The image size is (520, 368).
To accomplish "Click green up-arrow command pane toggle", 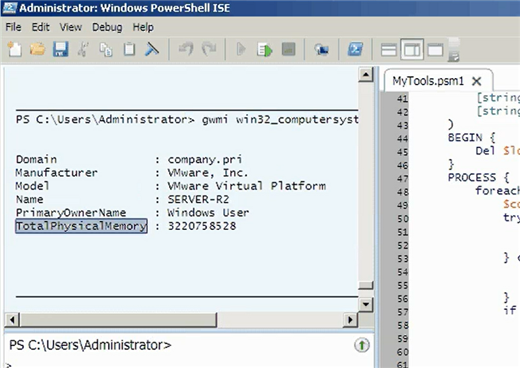I will coord(362,345).
